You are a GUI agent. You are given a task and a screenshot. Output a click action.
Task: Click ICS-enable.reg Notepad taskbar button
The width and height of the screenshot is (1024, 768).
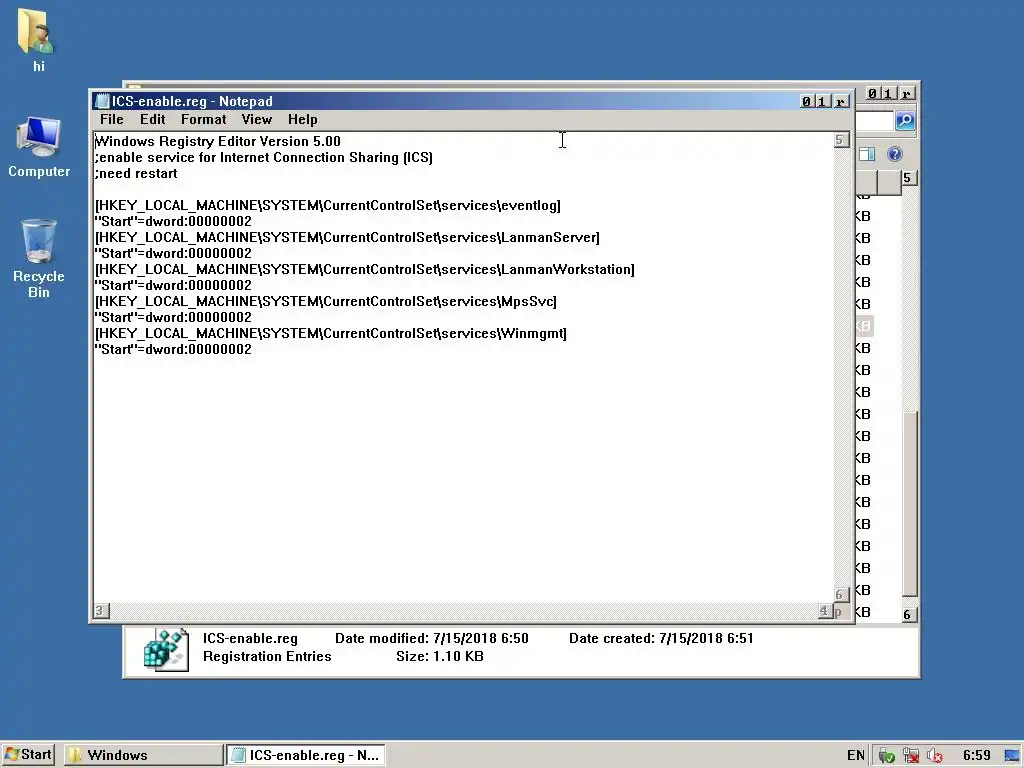click(x=307, y=755)
